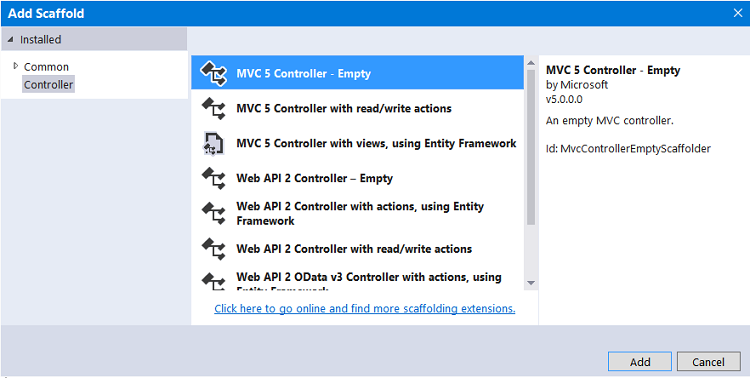Screen dimensions: 750x378
Task: Click icon for Web API 2 Controller using Entity Framework
Action: (x=213, y=213)
